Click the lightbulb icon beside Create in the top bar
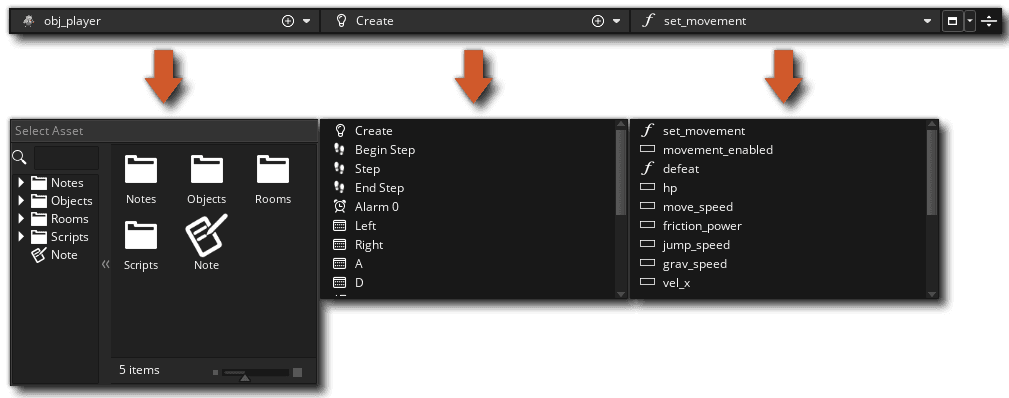 point(342,21)
